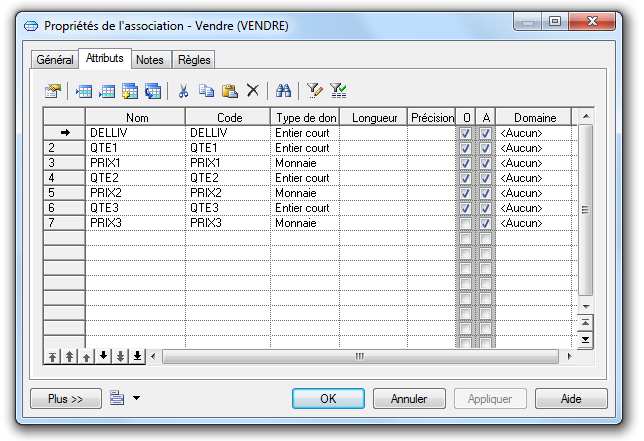Switch to the Général tab
The width and height of the screenshot is (644, 441).
(55, 60)
